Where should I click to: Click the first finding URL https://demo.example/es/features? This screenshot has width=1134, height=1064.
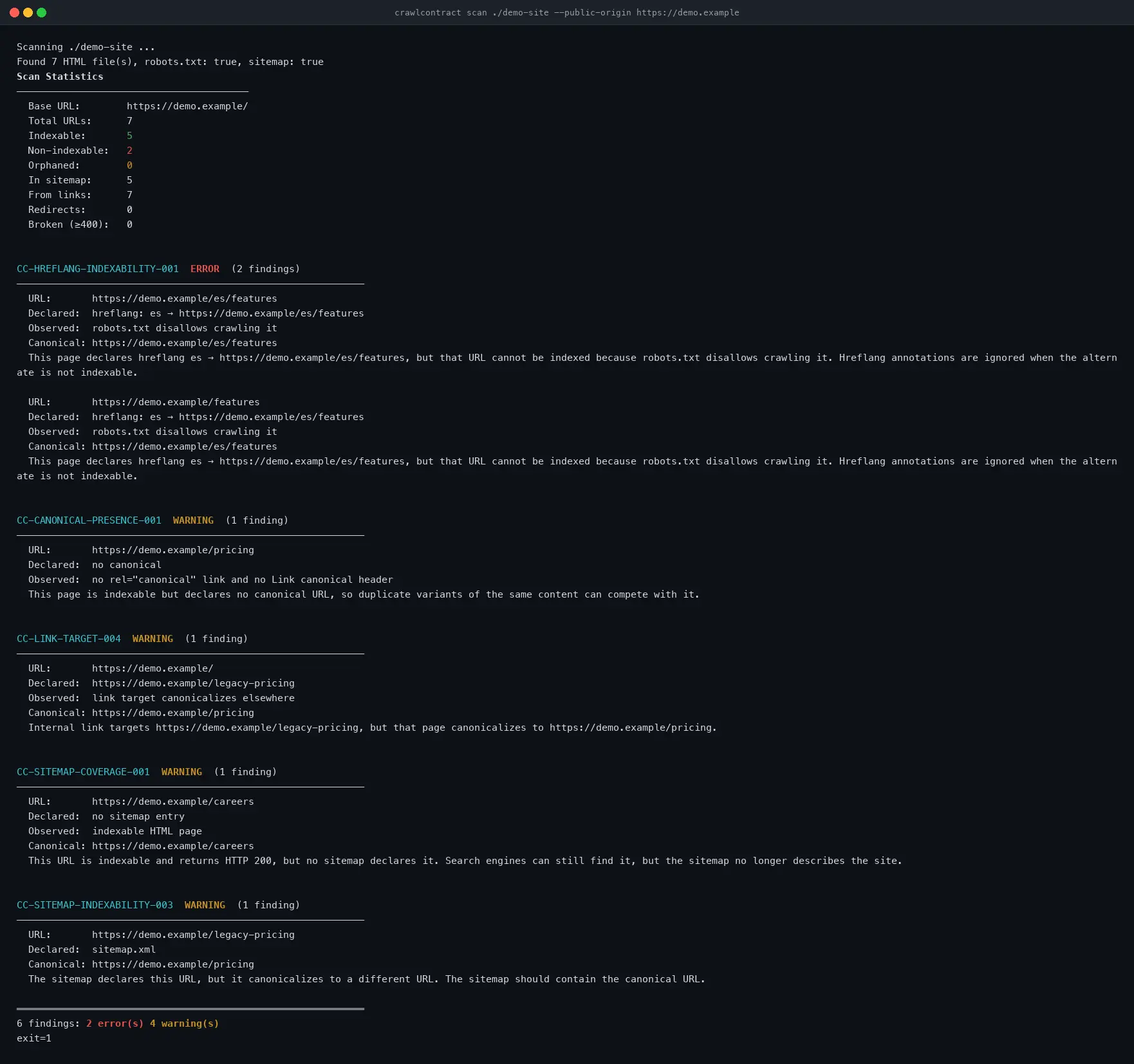[185, 298]
